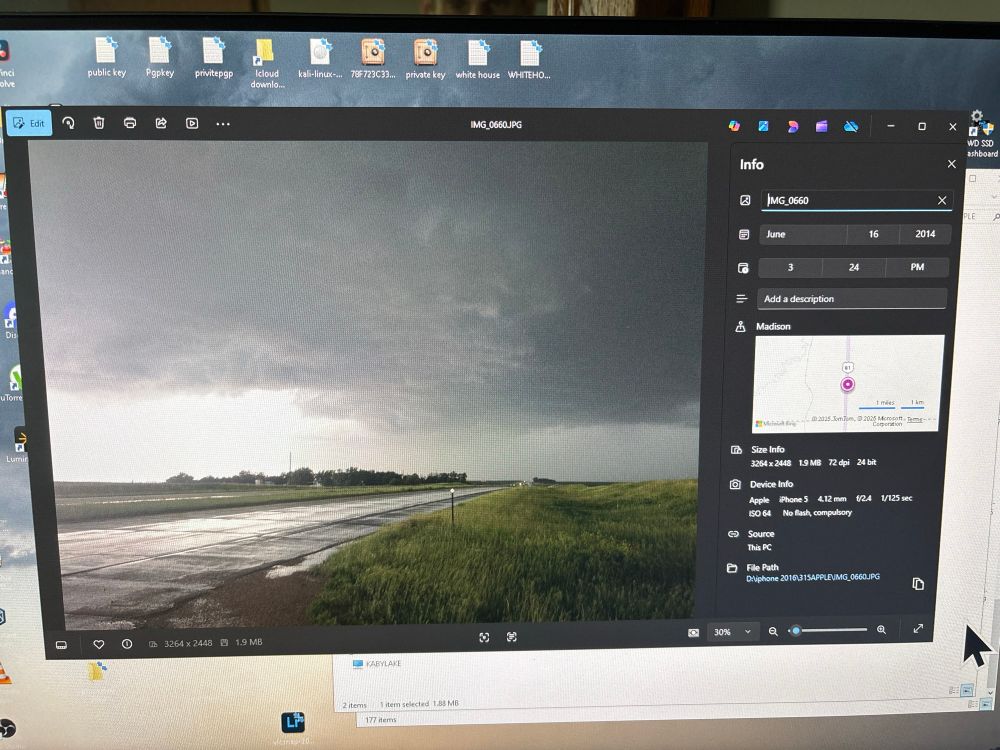The image size is (1000, 750).
Task: Click the Edit button in Photos toolbar
Action: coord(29,123)
